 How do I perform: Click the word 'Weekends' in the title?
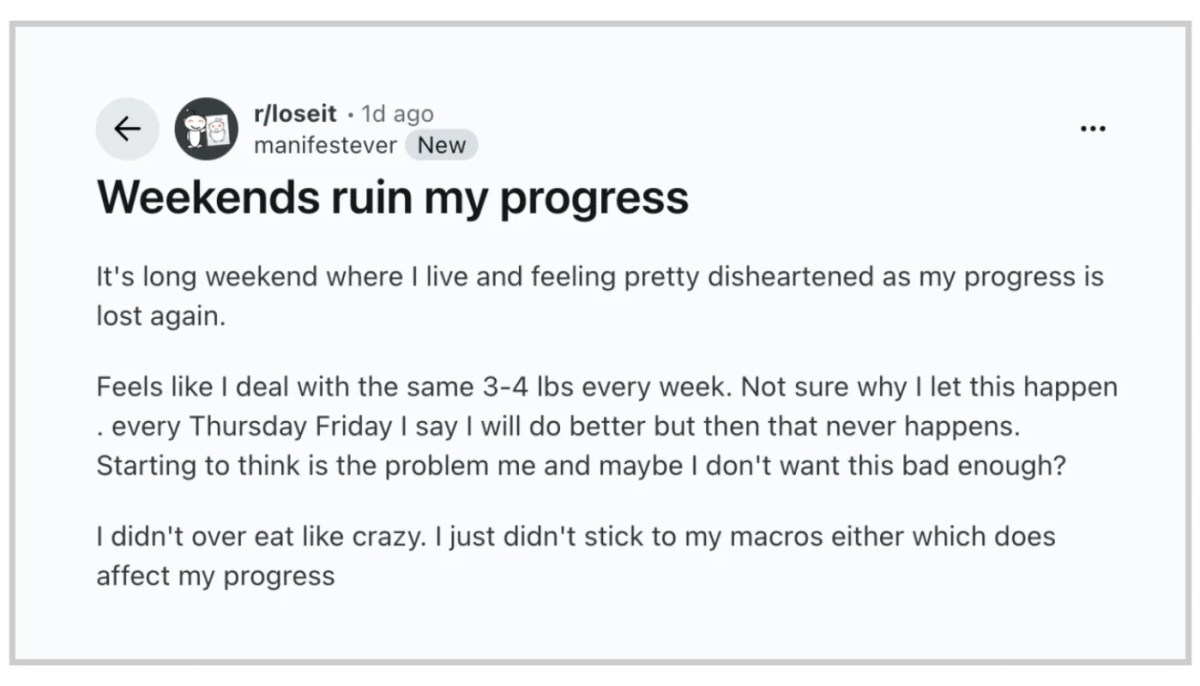click(x=205, y=198)
